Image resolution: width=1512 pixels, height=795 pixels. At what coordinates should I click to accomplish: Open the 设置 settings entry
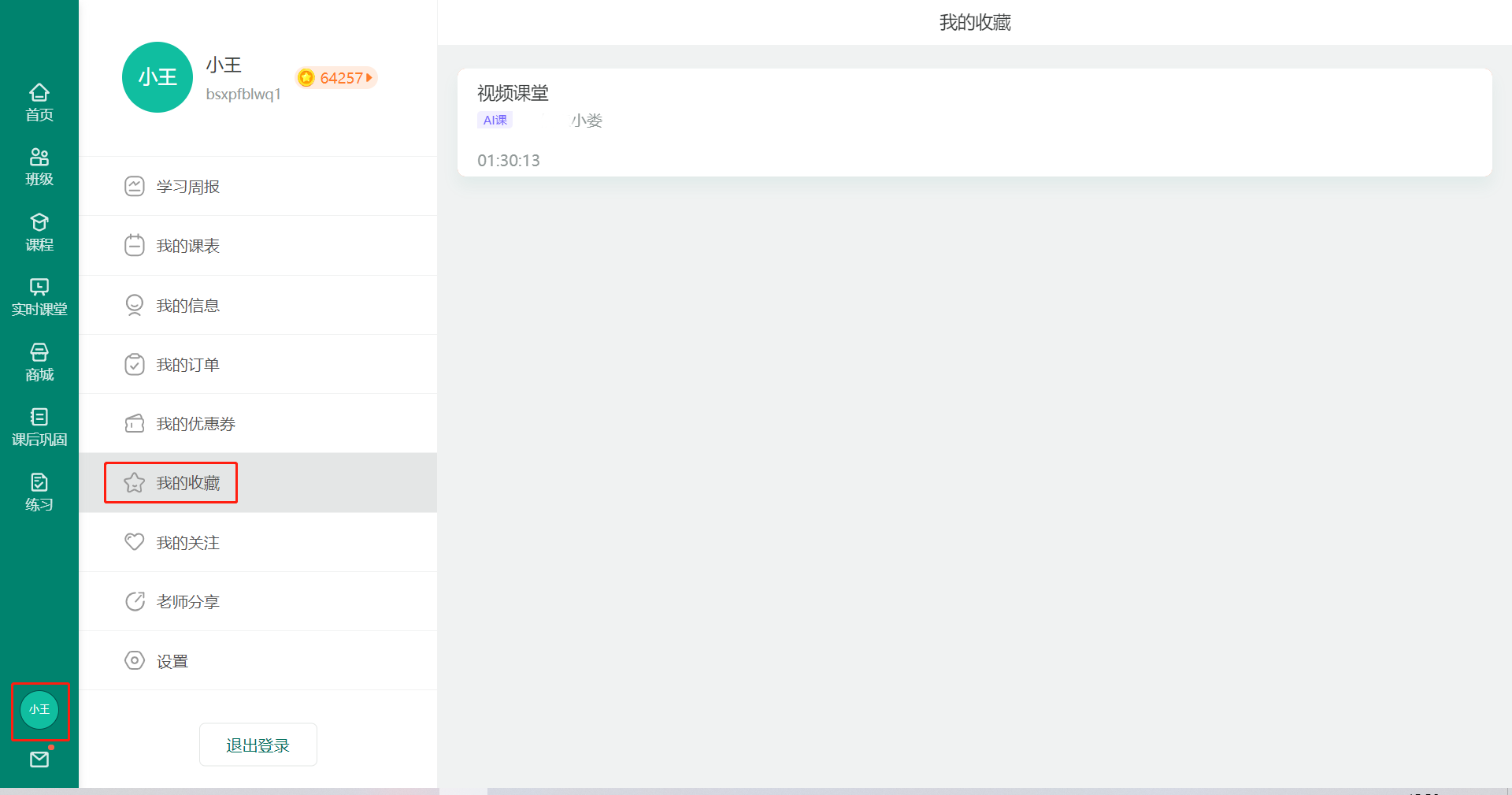tap(172, 660)
